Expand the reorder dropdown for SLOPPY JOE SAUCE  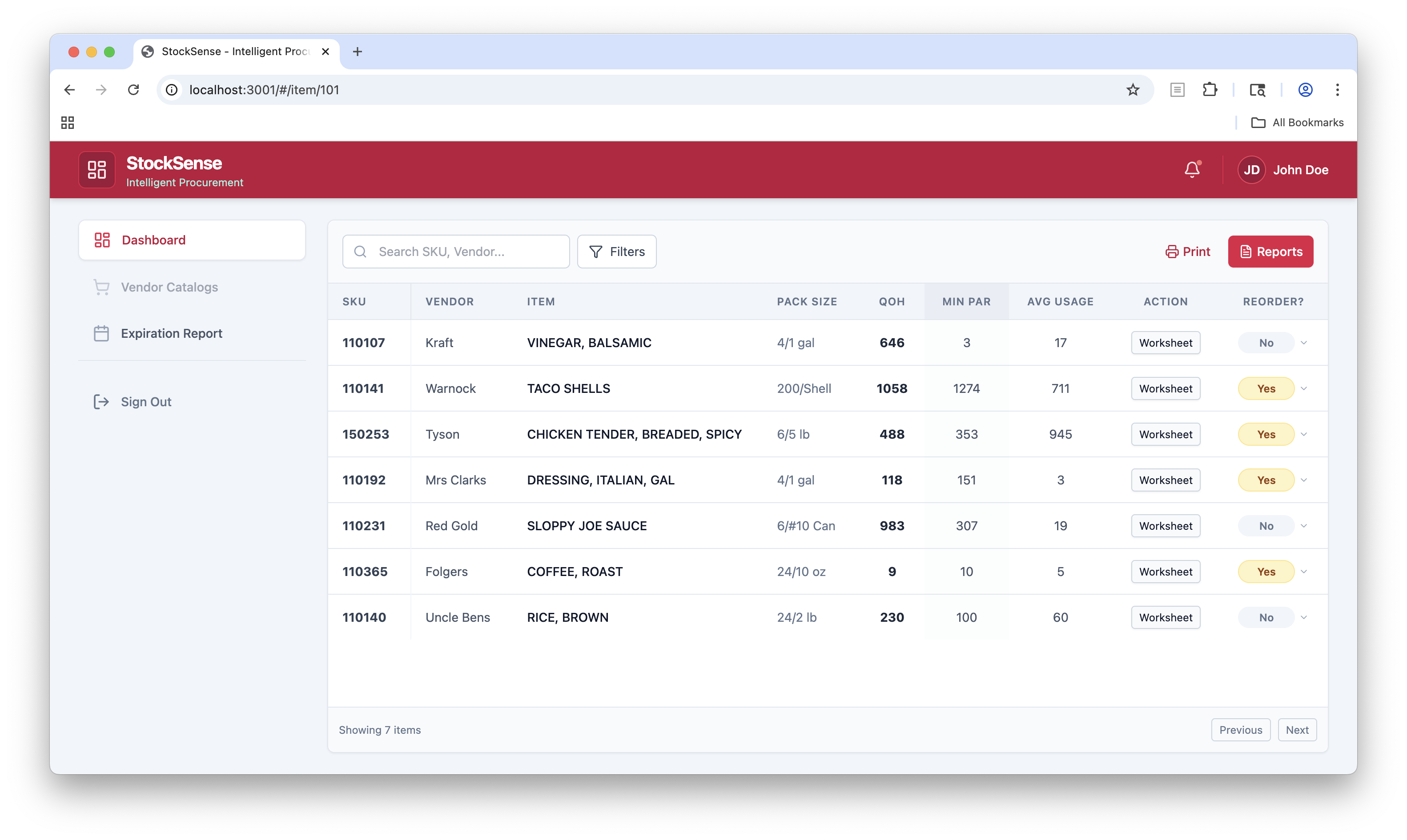click(1305, 525)
